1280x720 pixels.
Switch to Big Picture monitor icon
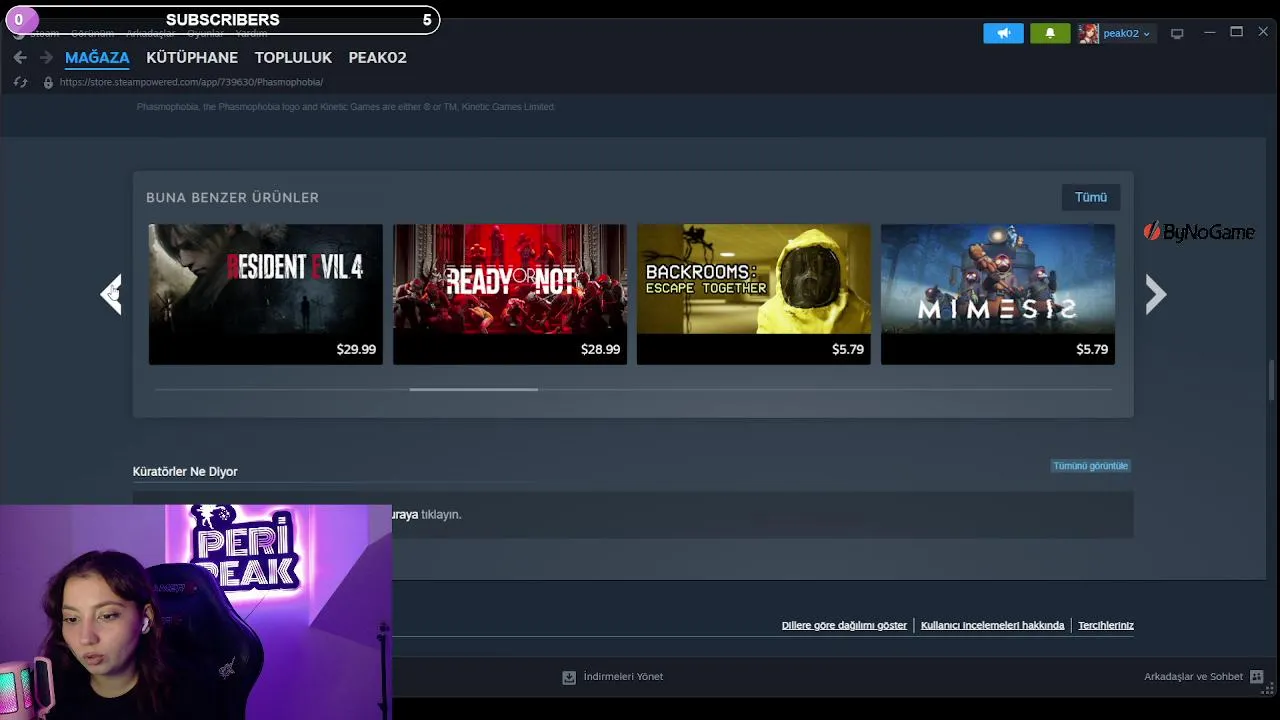coord(1177,33)
